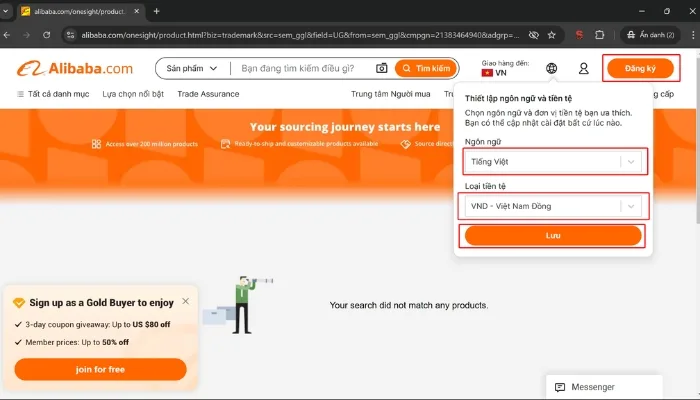Click the Alibaba.com logo

pos(75,68)
